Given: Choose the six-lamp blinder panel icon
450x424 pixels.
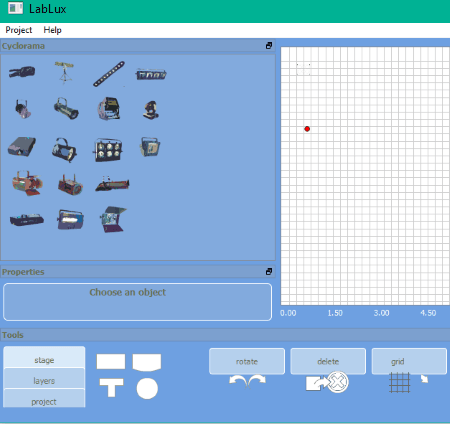Looking at the screenshot, I should [x=108, y=150].
